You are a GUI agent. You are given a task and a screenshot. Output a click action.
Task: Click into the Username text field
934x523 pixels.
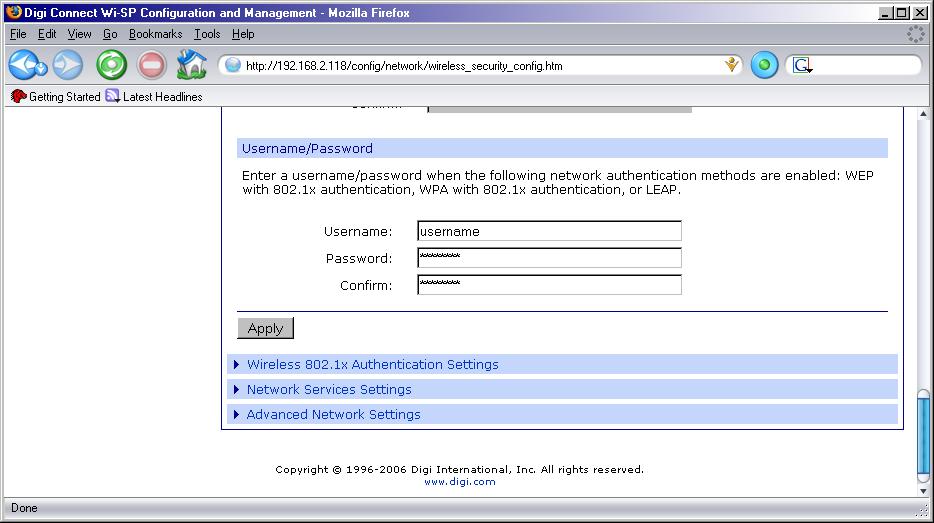549,232
